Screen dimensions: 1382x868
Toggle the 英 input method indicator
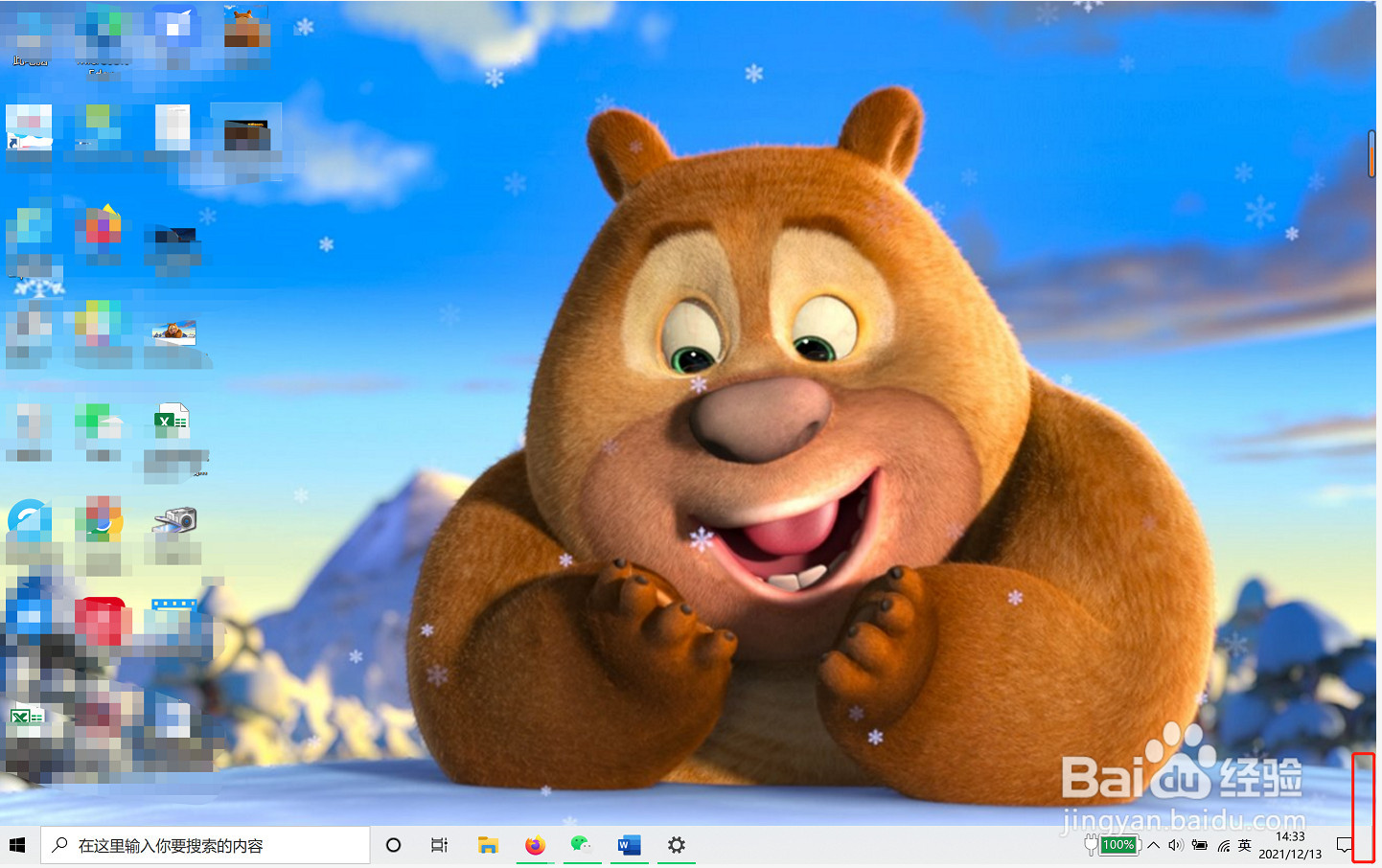pyautogui.click(x=1245, y=845)
